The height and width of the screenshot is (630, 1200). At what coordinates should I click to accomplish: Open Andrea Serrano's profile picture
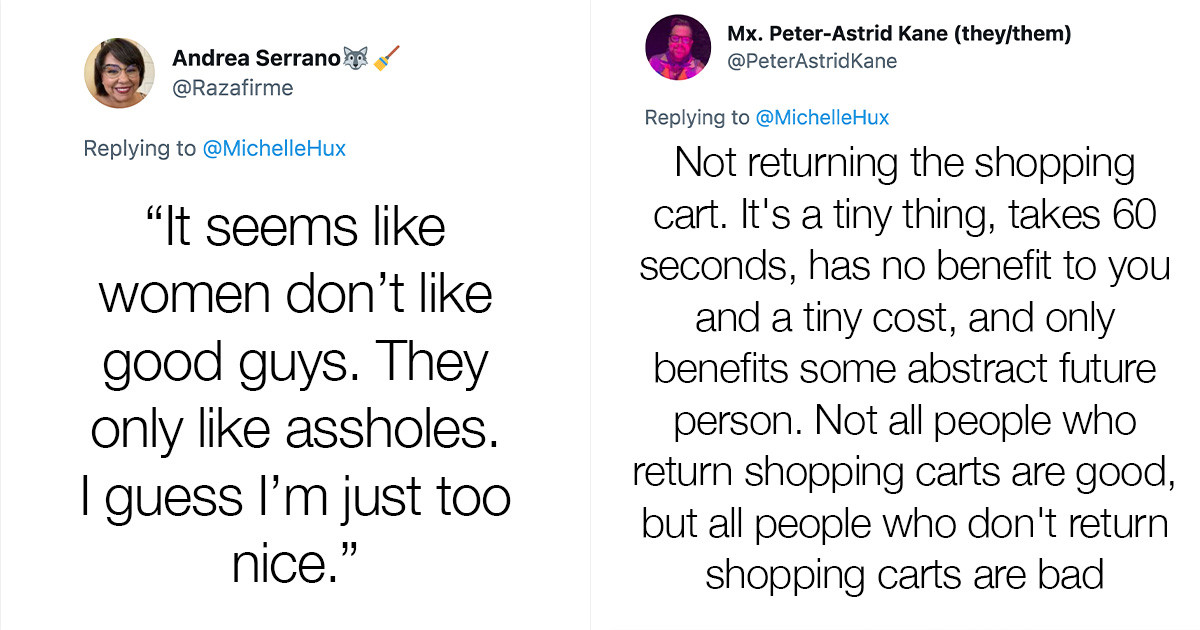(120, 73)
